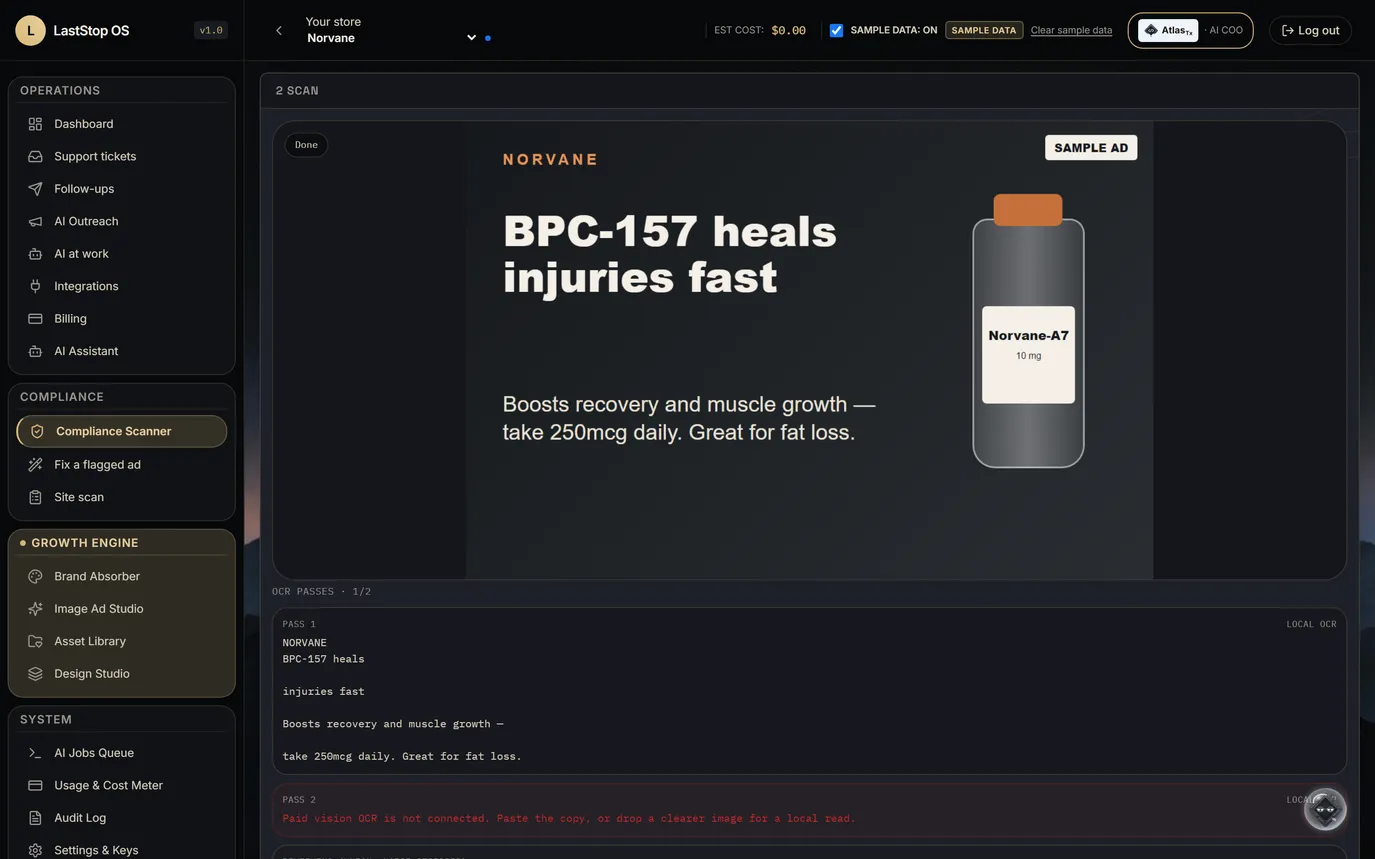1375x859 pixels.
Task: Click the Asset Library folder icon
Action: 35,641
